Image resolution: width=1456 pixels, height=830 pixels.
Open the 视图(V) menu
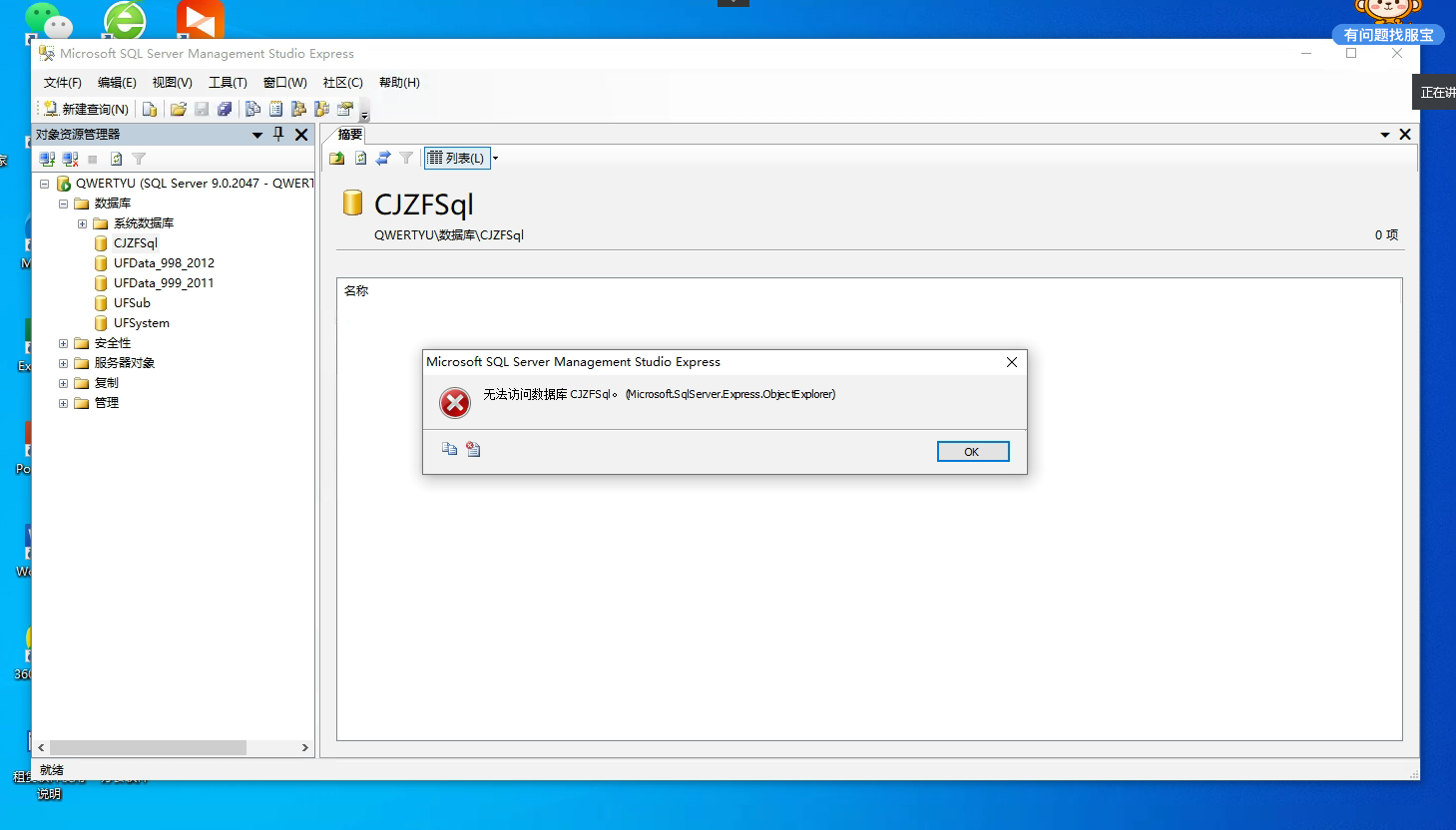tap(172, 83)
